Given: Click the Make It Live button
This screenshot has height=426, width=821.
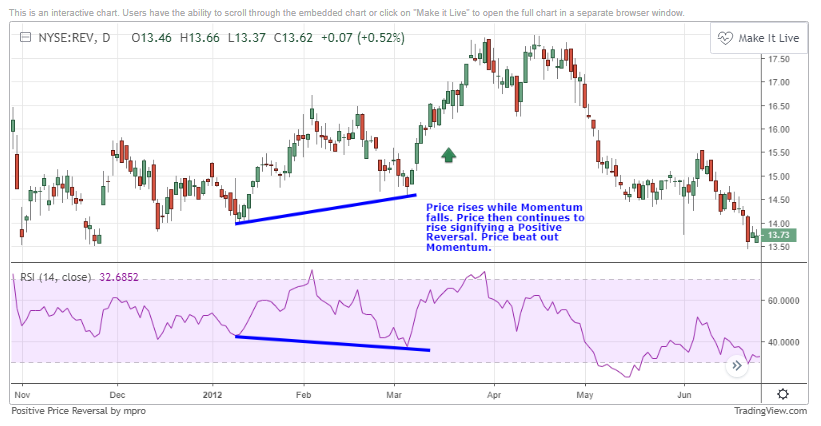Looking at the screenshot, I should coord(759,38).
